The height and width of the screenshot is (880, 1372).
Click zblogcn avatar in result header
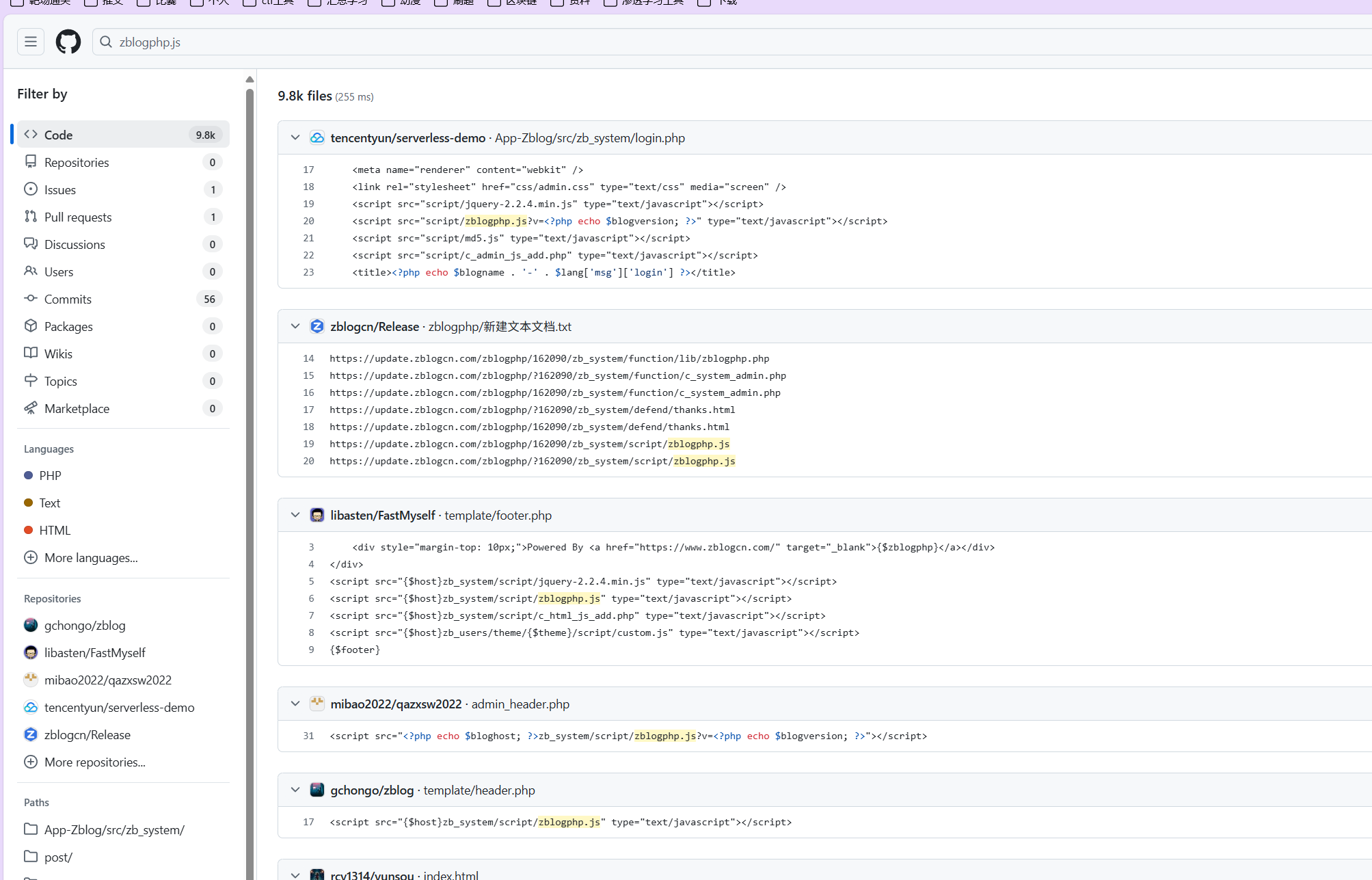point(317,326)
